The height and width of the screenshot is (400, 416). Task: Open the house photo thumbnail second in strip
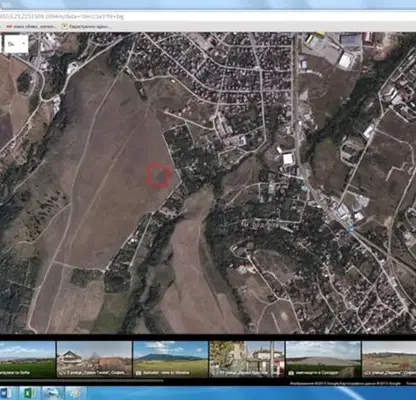pos(94,359)
